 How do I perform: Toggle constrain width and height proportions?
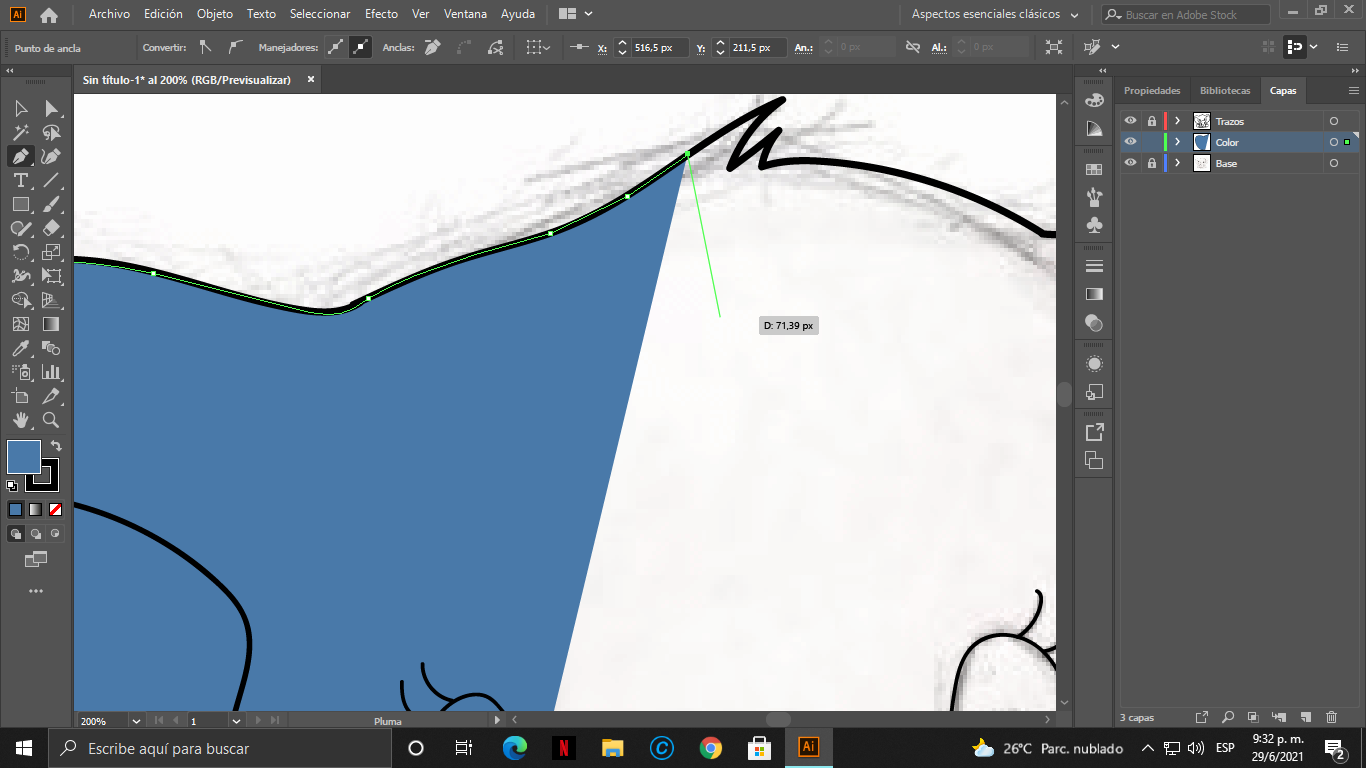[x=912, y=47]
